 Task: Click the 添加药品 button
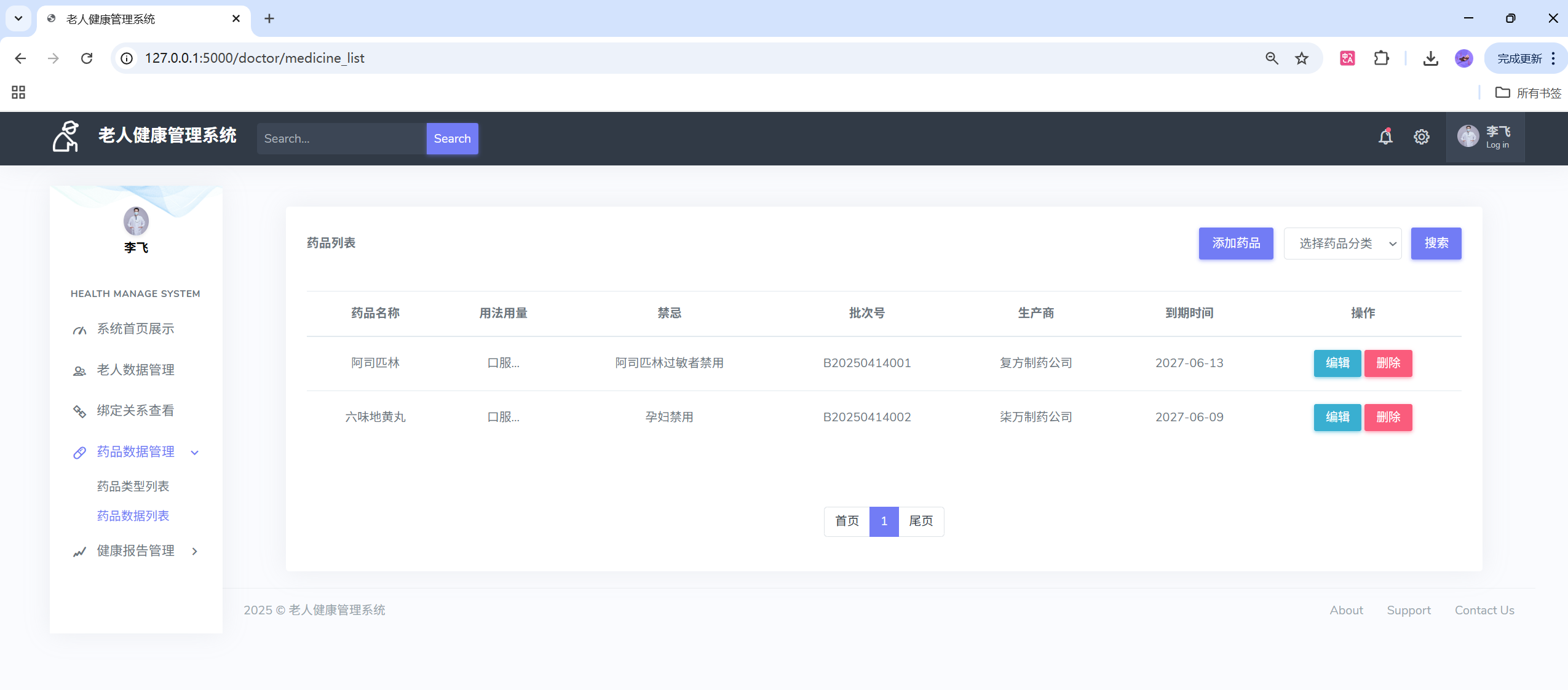(x=1235, y=244)
